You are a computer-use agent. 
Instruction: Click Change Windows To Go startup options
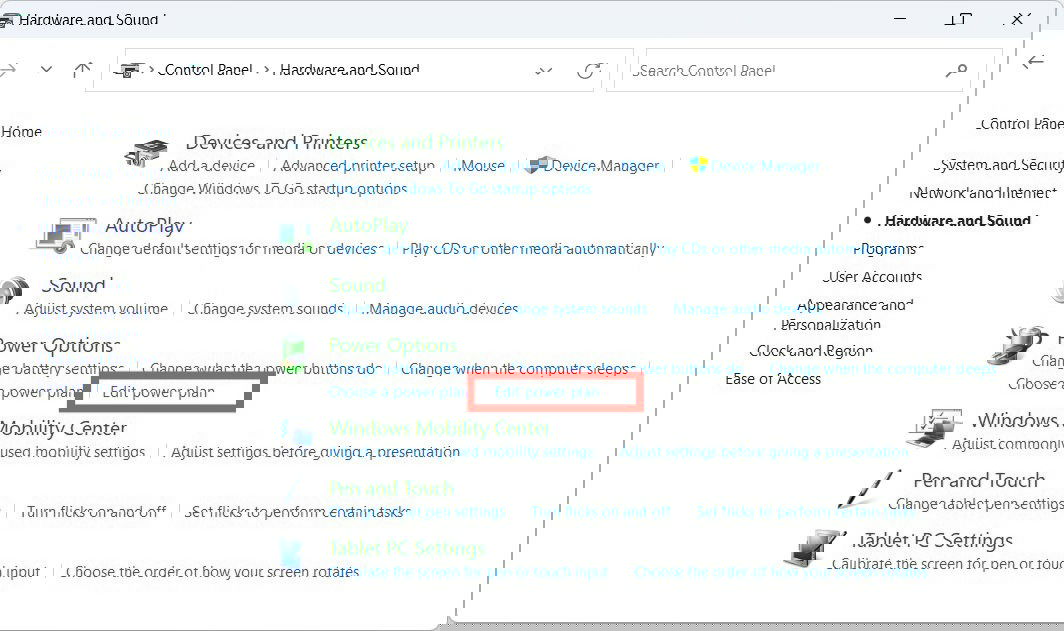273,189
